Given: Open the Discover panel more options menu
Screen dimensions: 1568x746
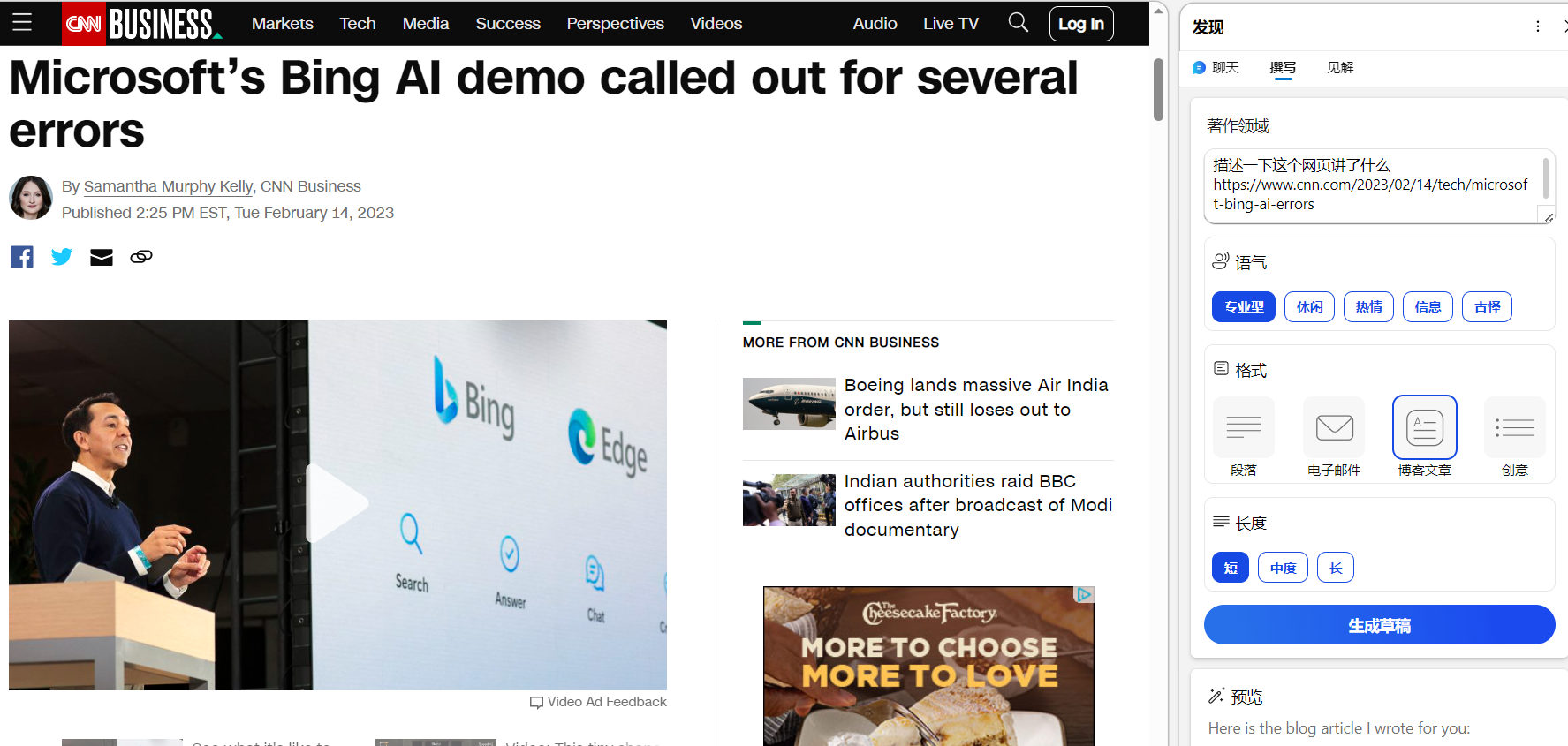Looking at the screenshot, I should pyautogui.click(x=1538, y=26).
